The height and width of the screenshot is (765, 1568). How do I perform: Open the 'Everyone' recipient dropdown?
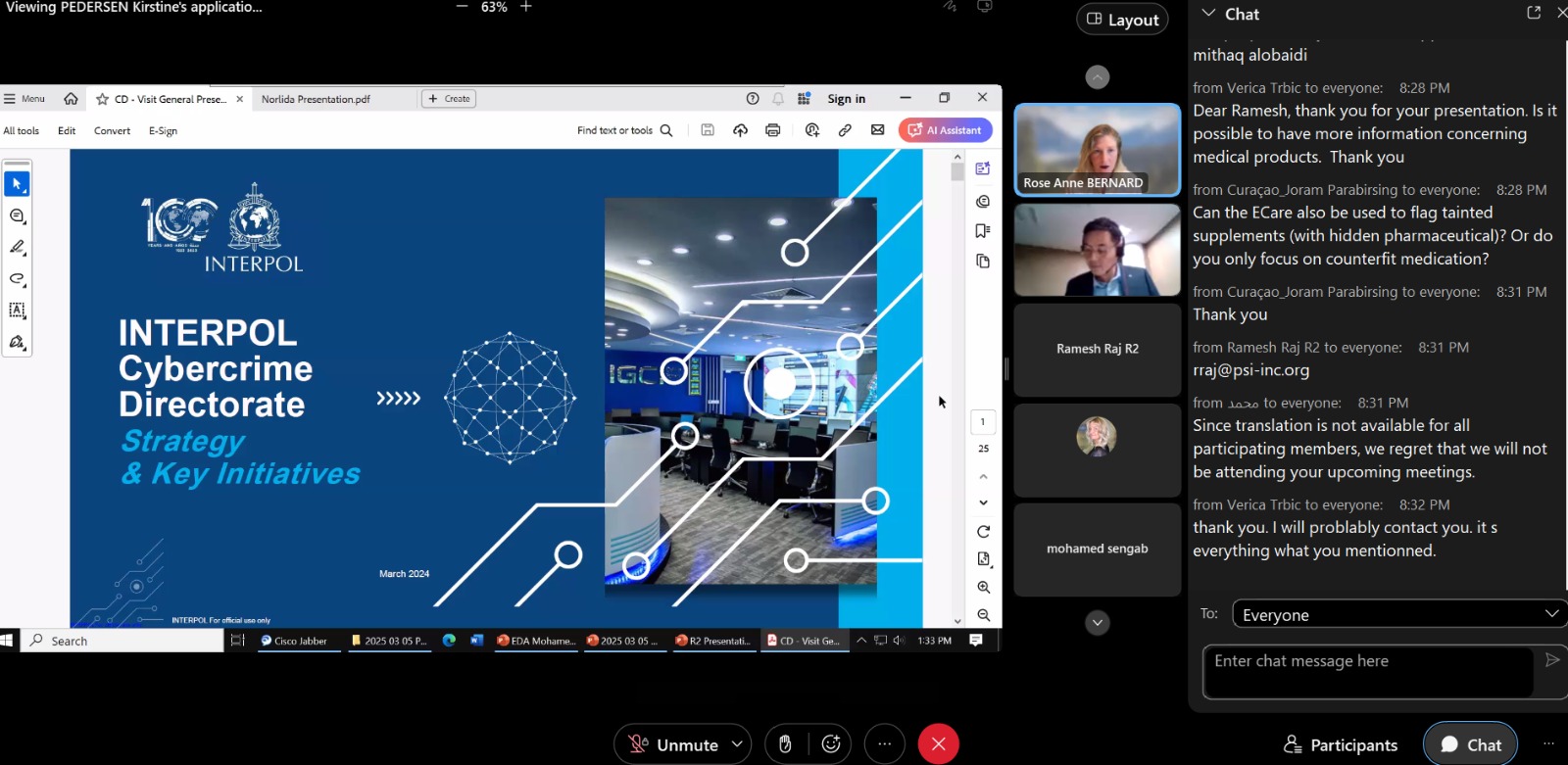click(1399, 614)
